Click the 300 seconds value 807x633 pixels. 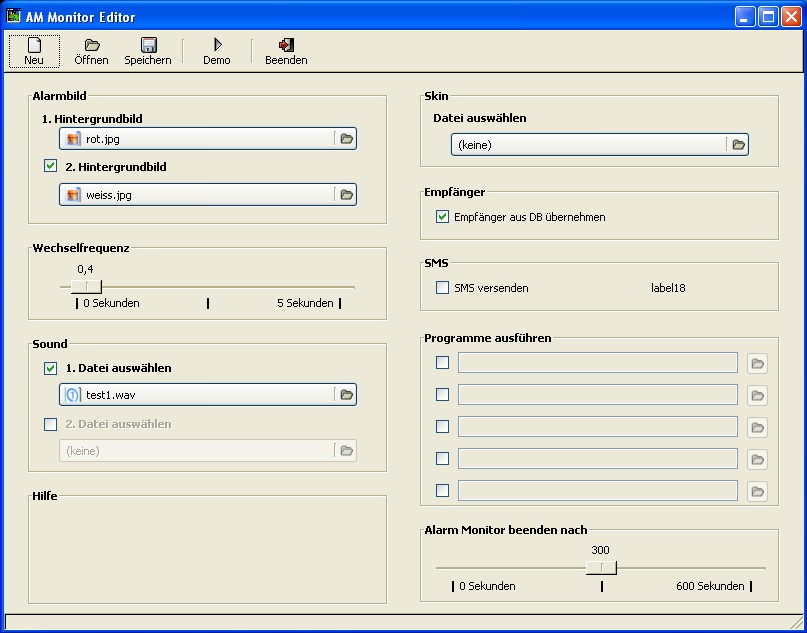point(600,550)
